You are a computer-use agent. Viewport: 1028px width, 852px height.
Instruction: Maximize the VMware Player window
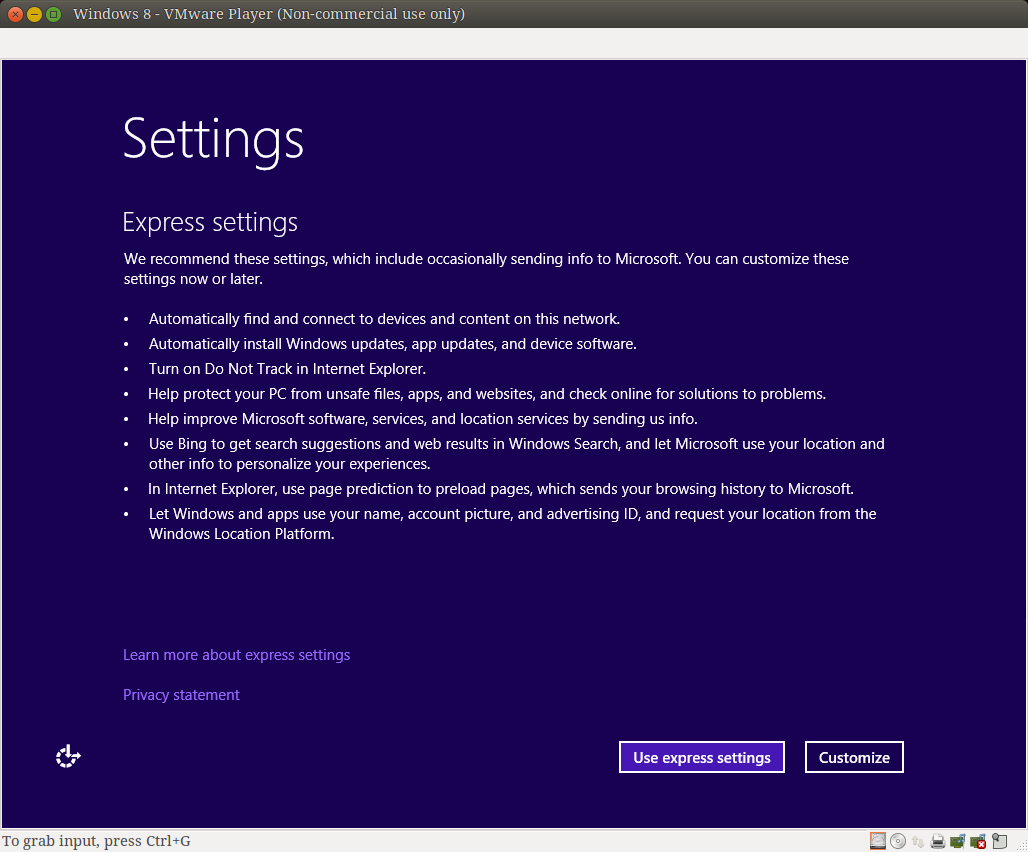pyautogui.click(x=54, y=14)
